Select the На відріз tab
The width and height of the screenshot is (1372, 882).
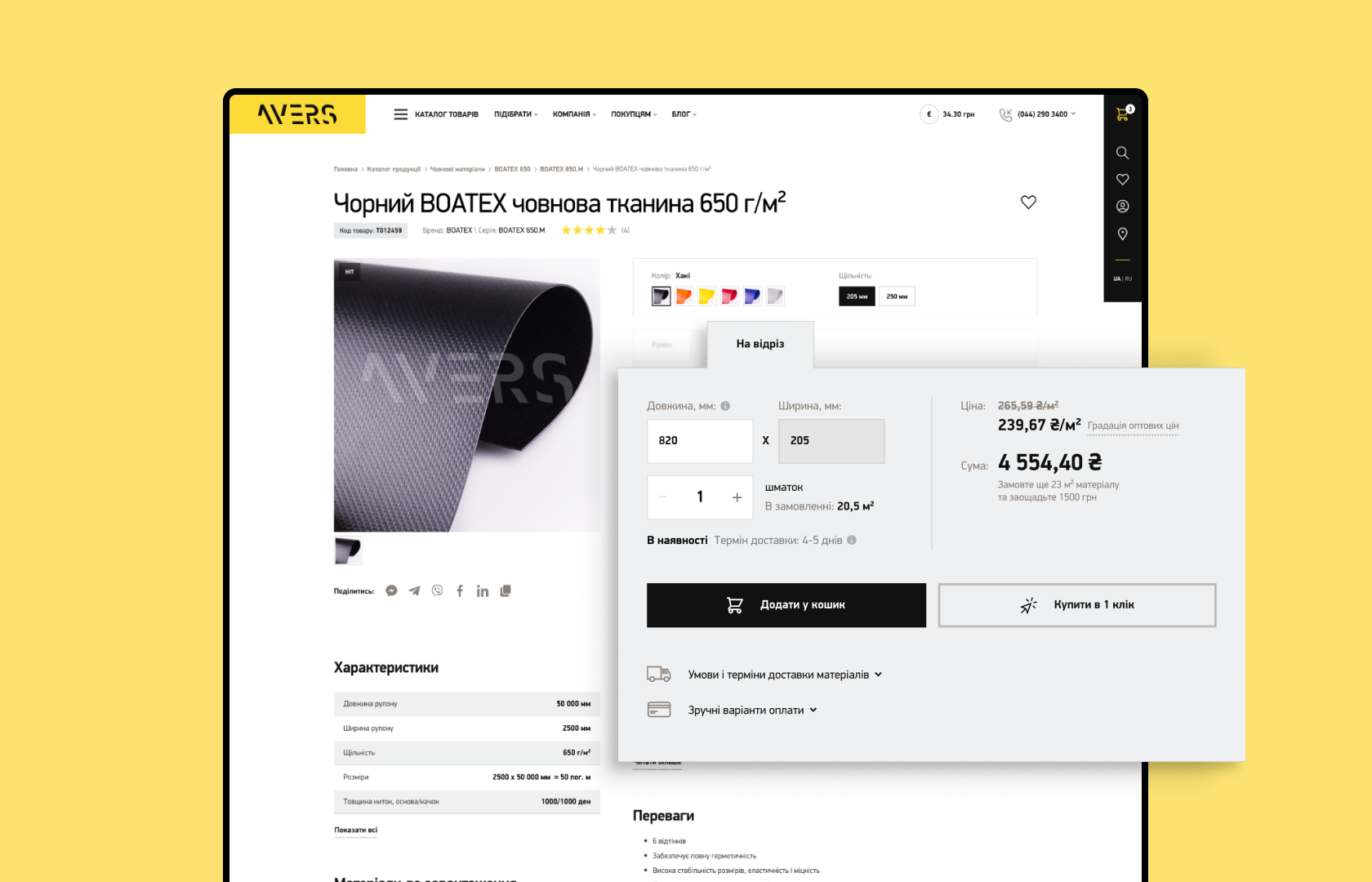tap(760, 344)
